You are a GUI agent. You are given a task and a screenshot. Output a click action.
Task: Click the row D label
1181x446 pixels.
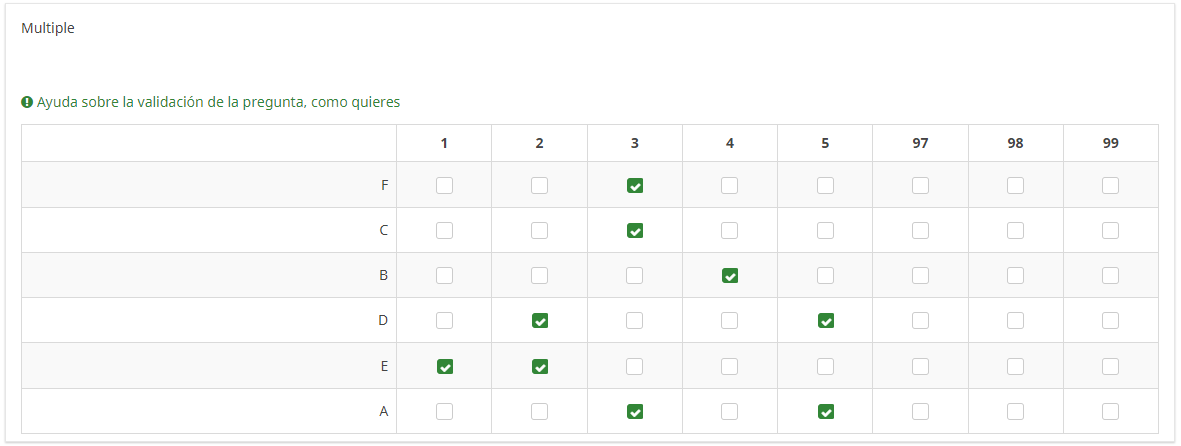(383, 321)
